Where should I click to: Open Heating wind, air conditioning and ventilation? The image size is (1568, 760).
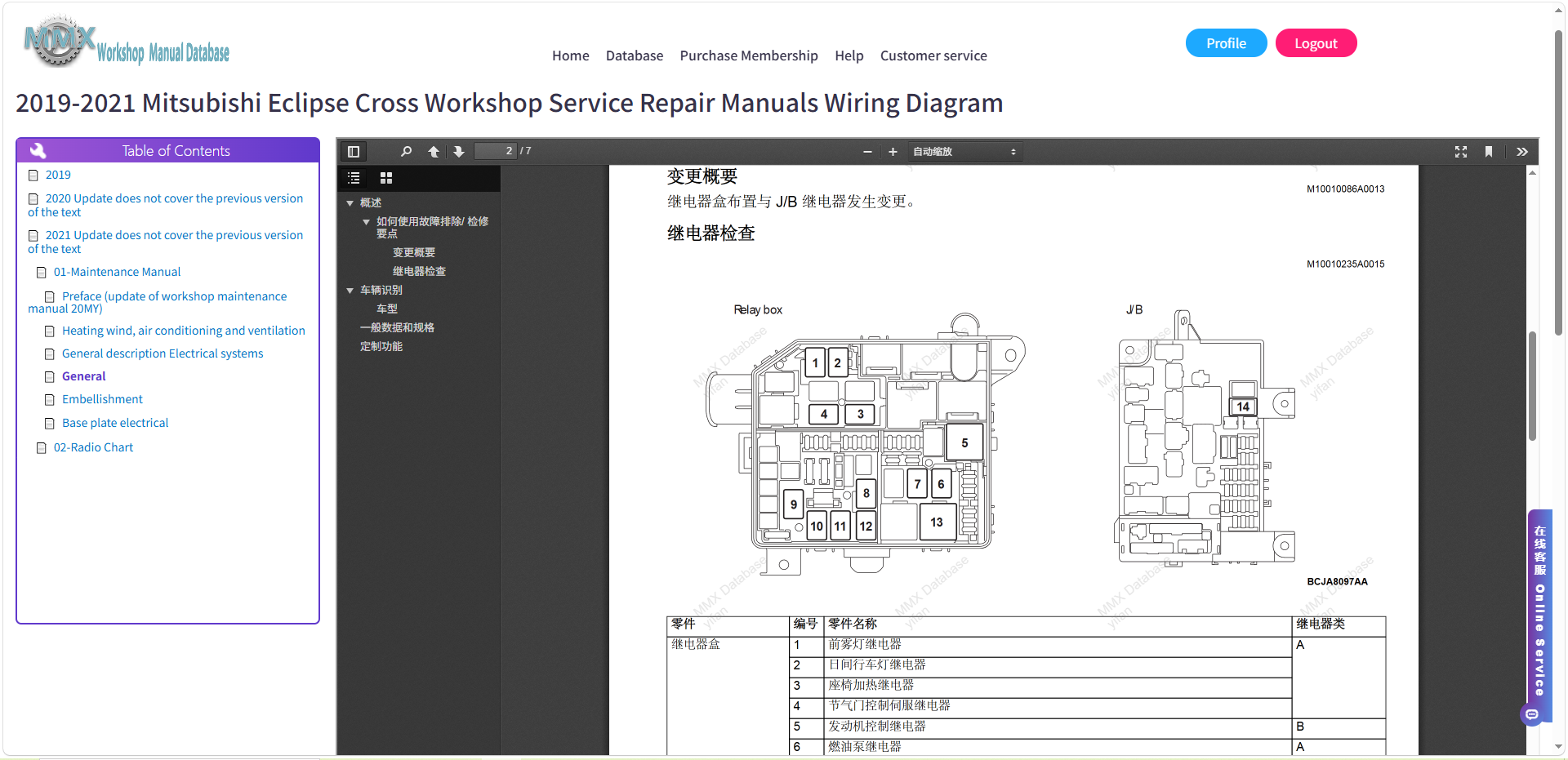pyautogui.click(x=184, y=331)
